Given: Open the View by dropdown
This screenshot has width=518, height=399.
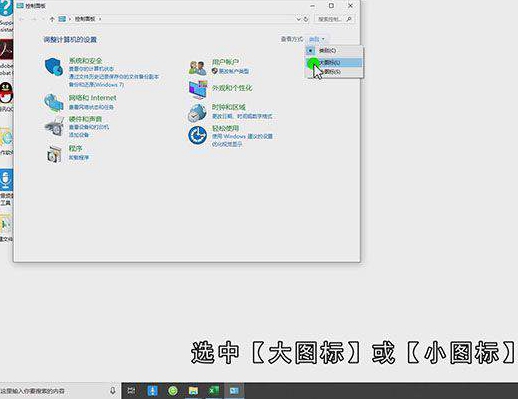Looking at the screenshot, I should pyautogui.click(x=317, y=39).
